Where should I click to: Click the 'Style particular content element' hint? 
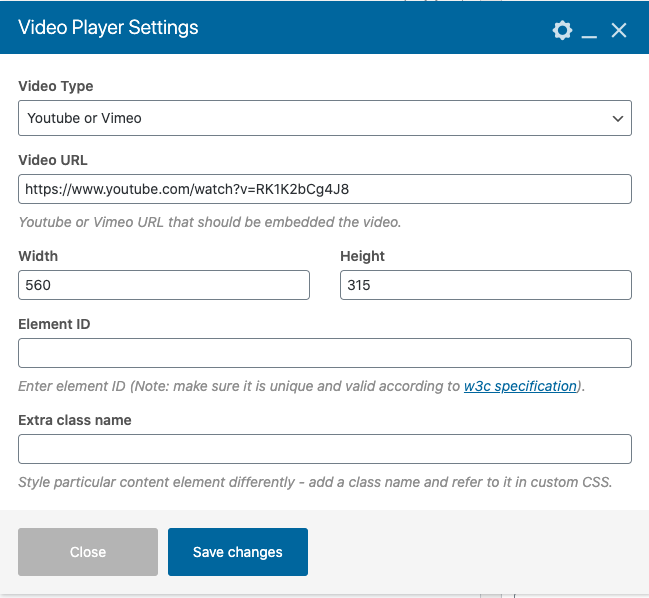click(315, 482)
